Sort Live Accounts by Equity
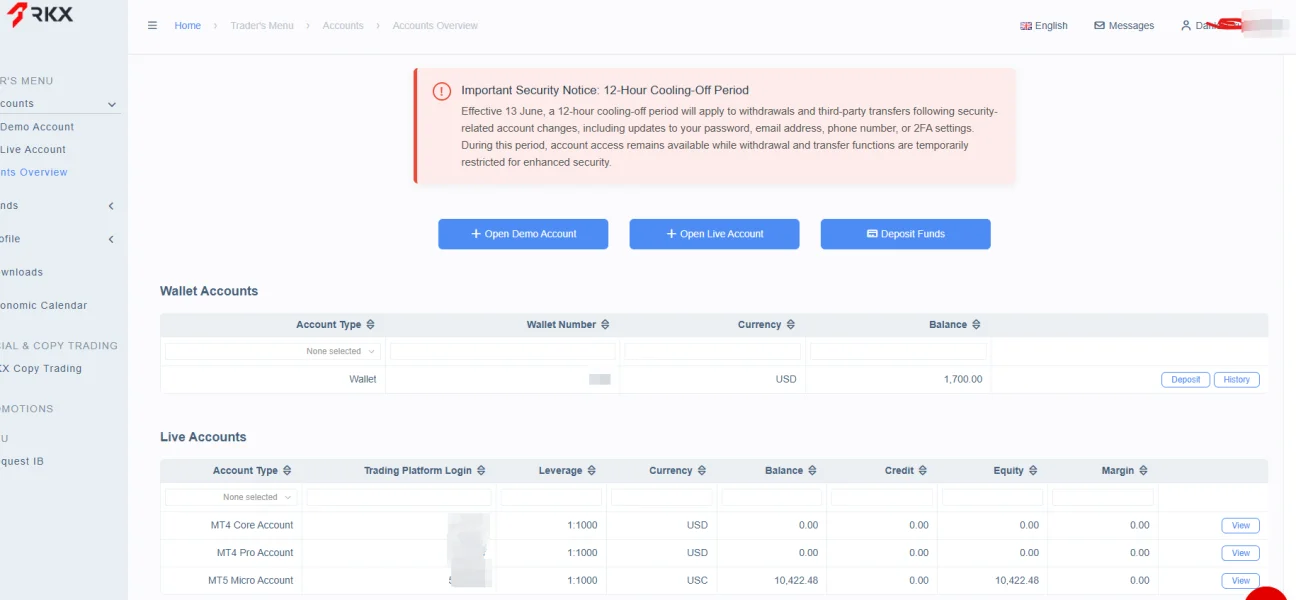Image resolution: width=1296 pixels, height=600 pixels. click(x=1033, y=471)
